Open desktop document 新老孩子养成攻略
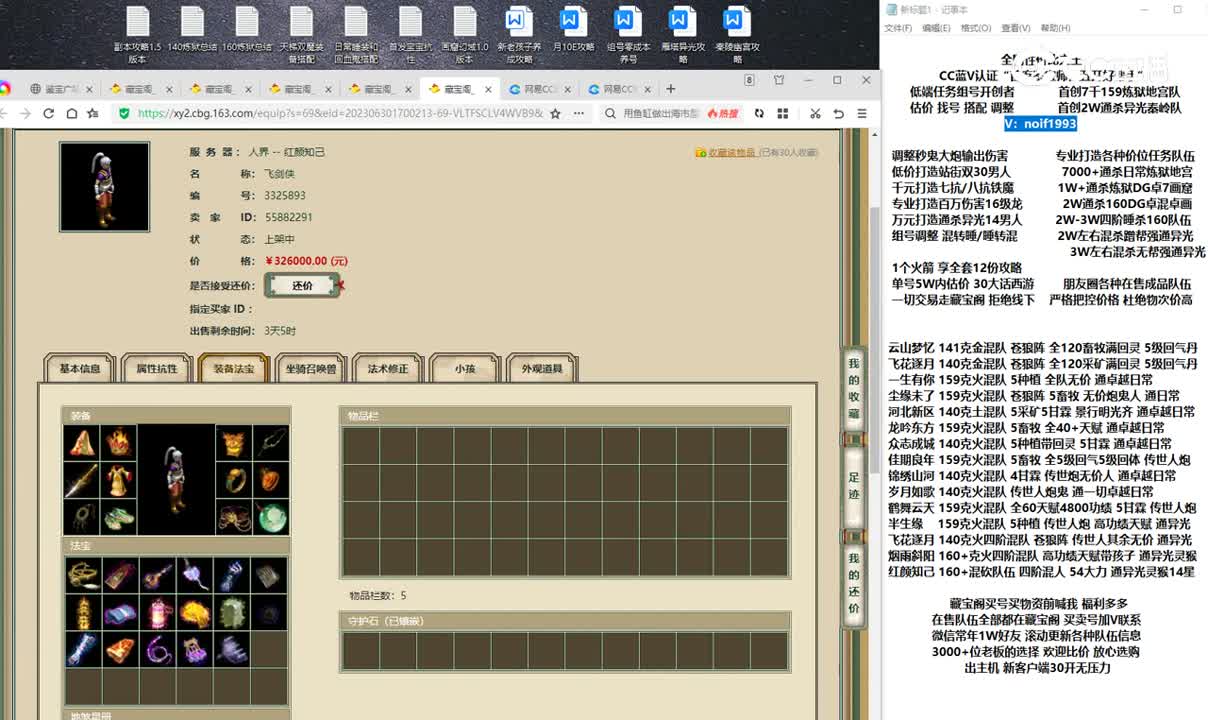 coord(518,35)
